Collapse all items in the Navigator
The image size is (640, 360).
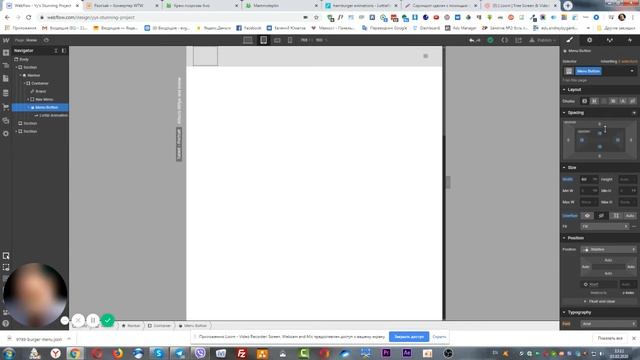56,51
